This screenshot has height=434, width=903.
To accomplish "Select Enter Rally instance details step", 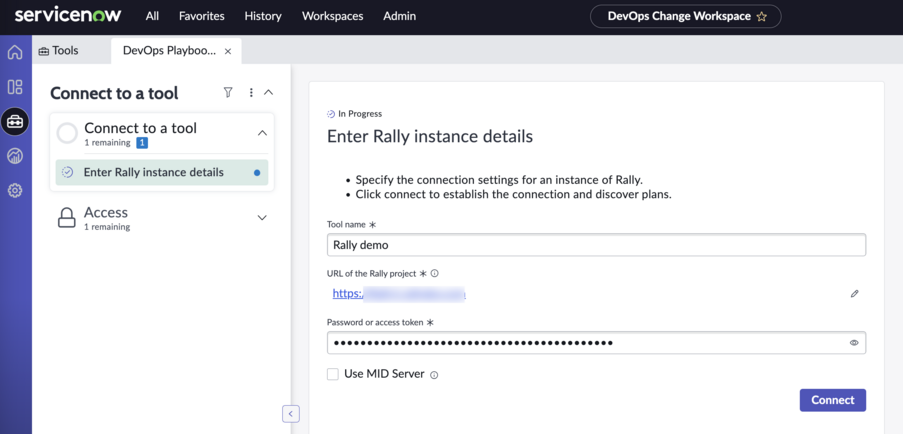I will tap(162, 172).
